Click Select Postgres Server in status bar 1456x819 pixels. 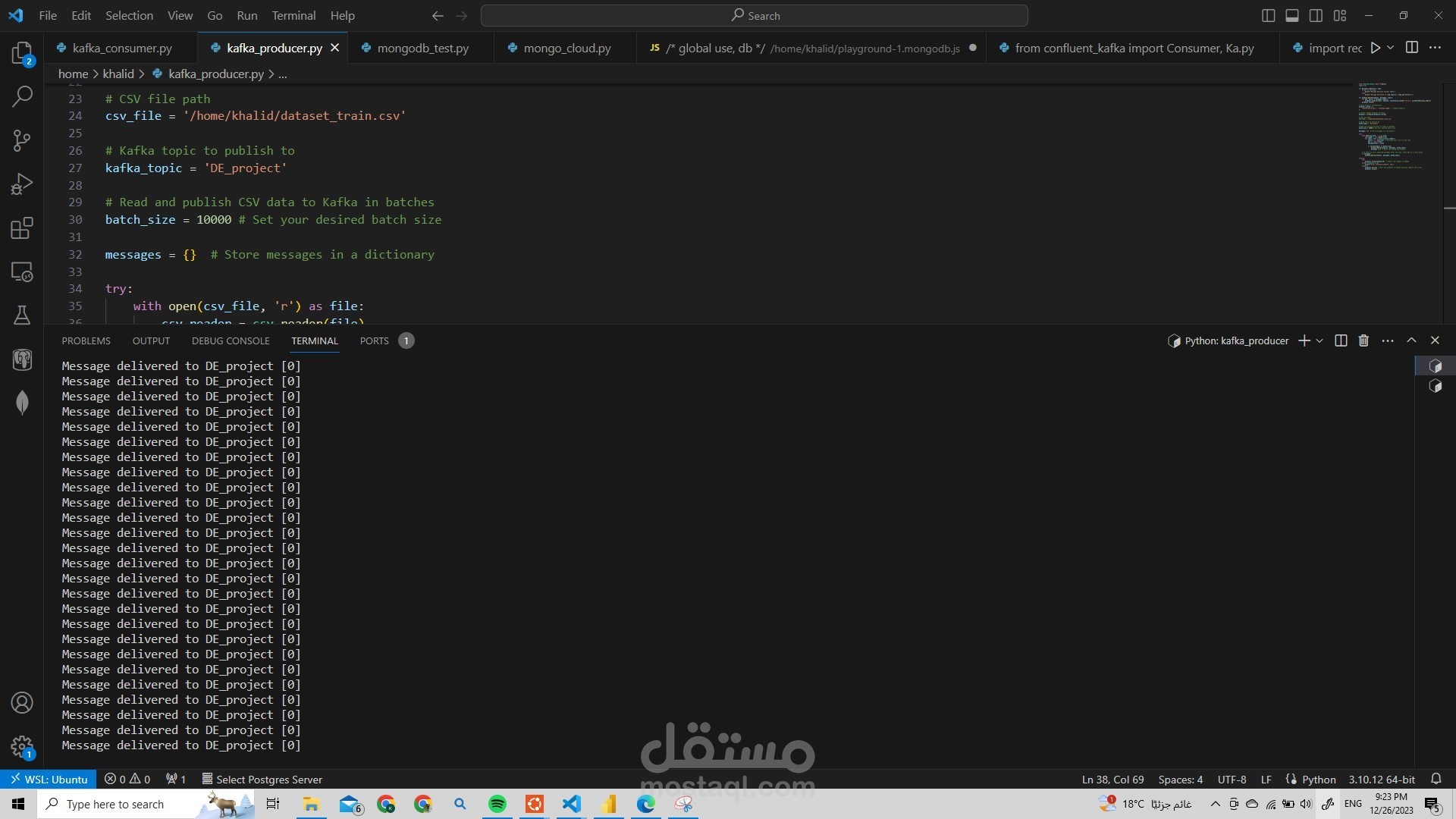(x=262, y=780)
